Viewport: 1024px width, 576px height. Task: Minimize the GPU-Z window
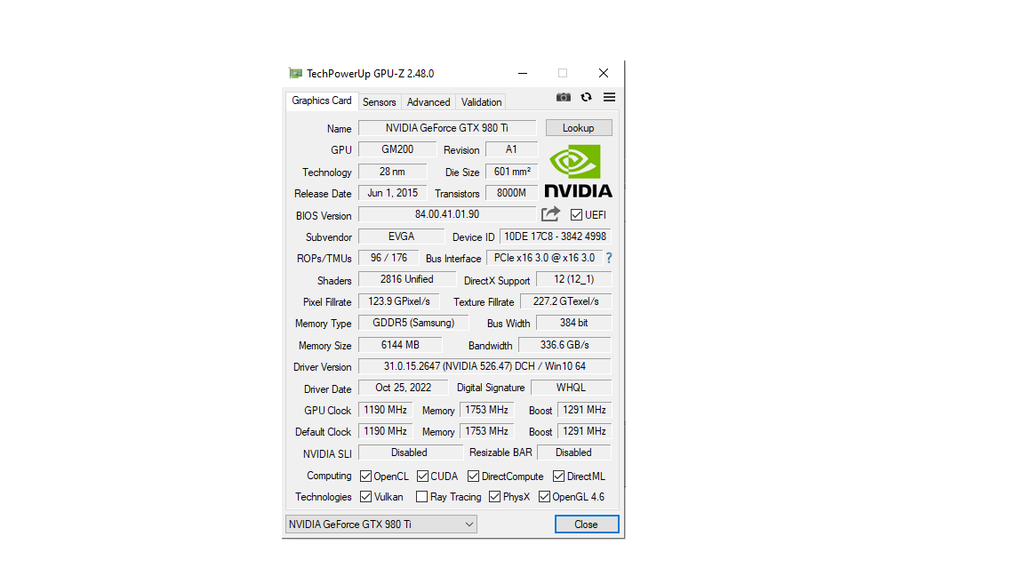[522, 73]
